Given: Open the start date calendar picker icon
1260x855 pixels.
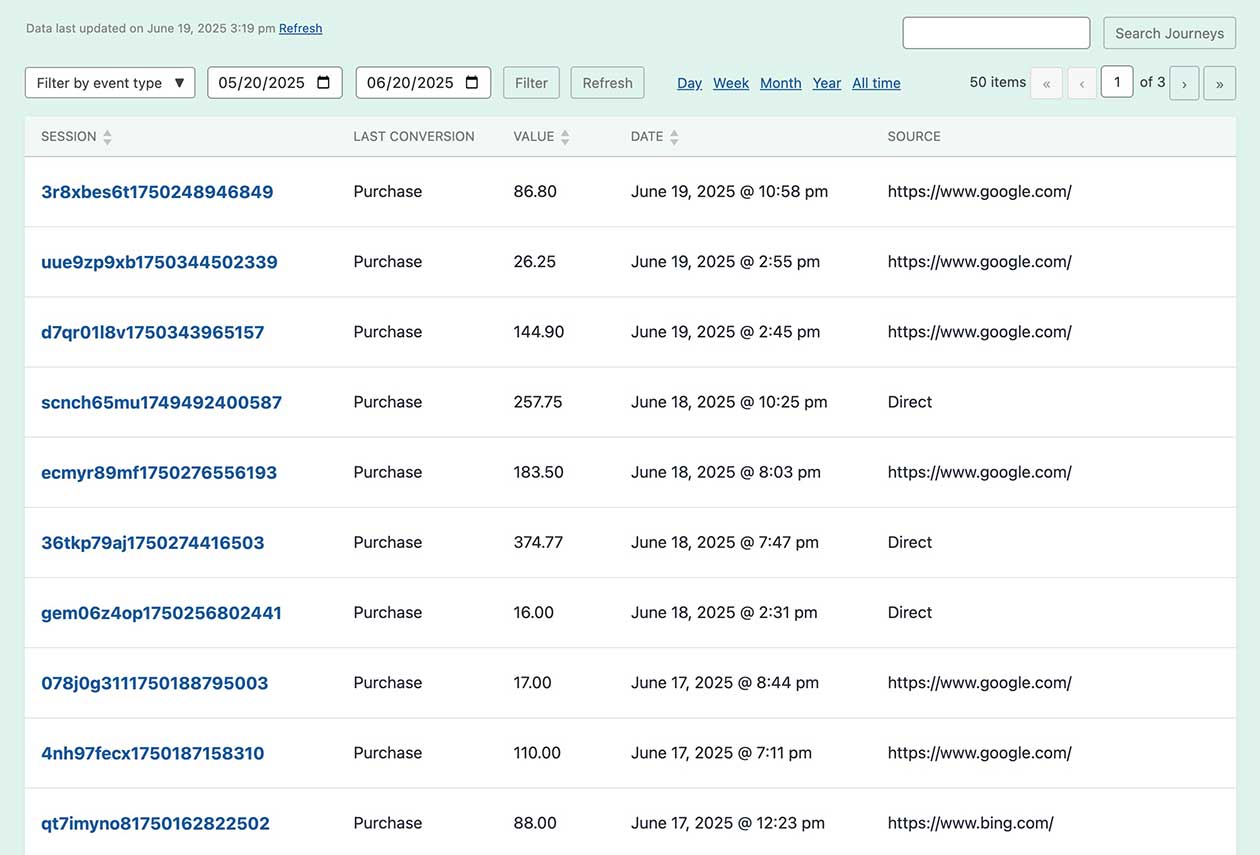Looking at the screenshot, I should [x=324, y=83].
